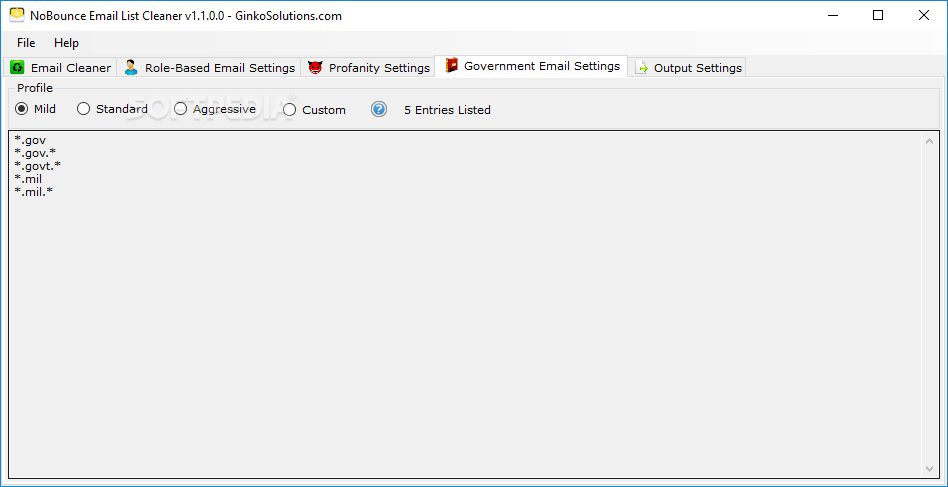Click the *.govt.* entry line
This screenshot has width=948, height=487.
(x=38, y=166)
